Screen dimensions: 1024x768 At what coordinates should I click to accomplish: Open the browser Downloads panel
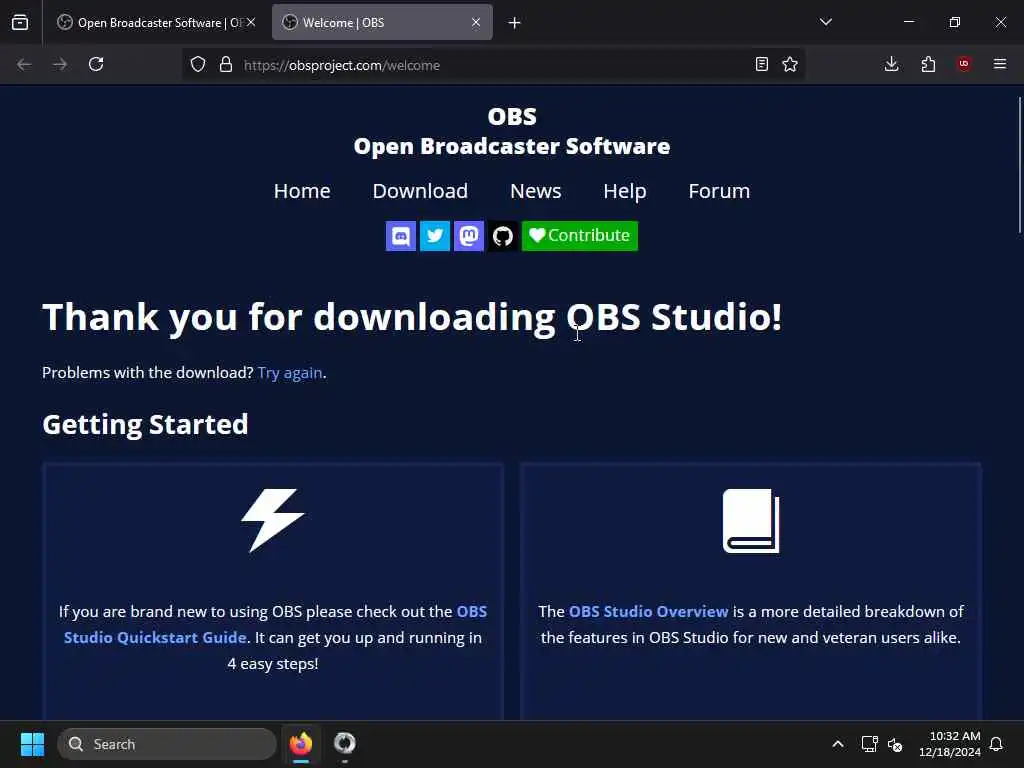point(891,64)
